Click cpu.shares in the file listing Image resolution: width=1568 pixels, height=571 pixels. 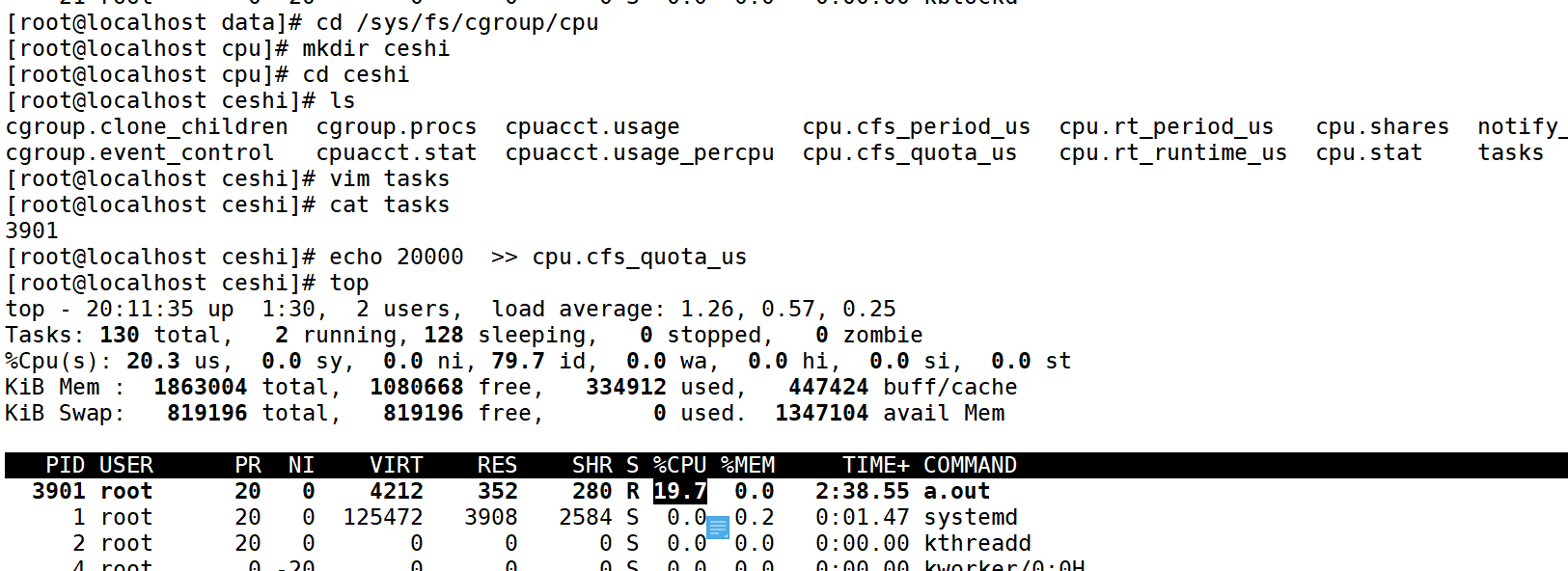click(x=1382, y=127)
